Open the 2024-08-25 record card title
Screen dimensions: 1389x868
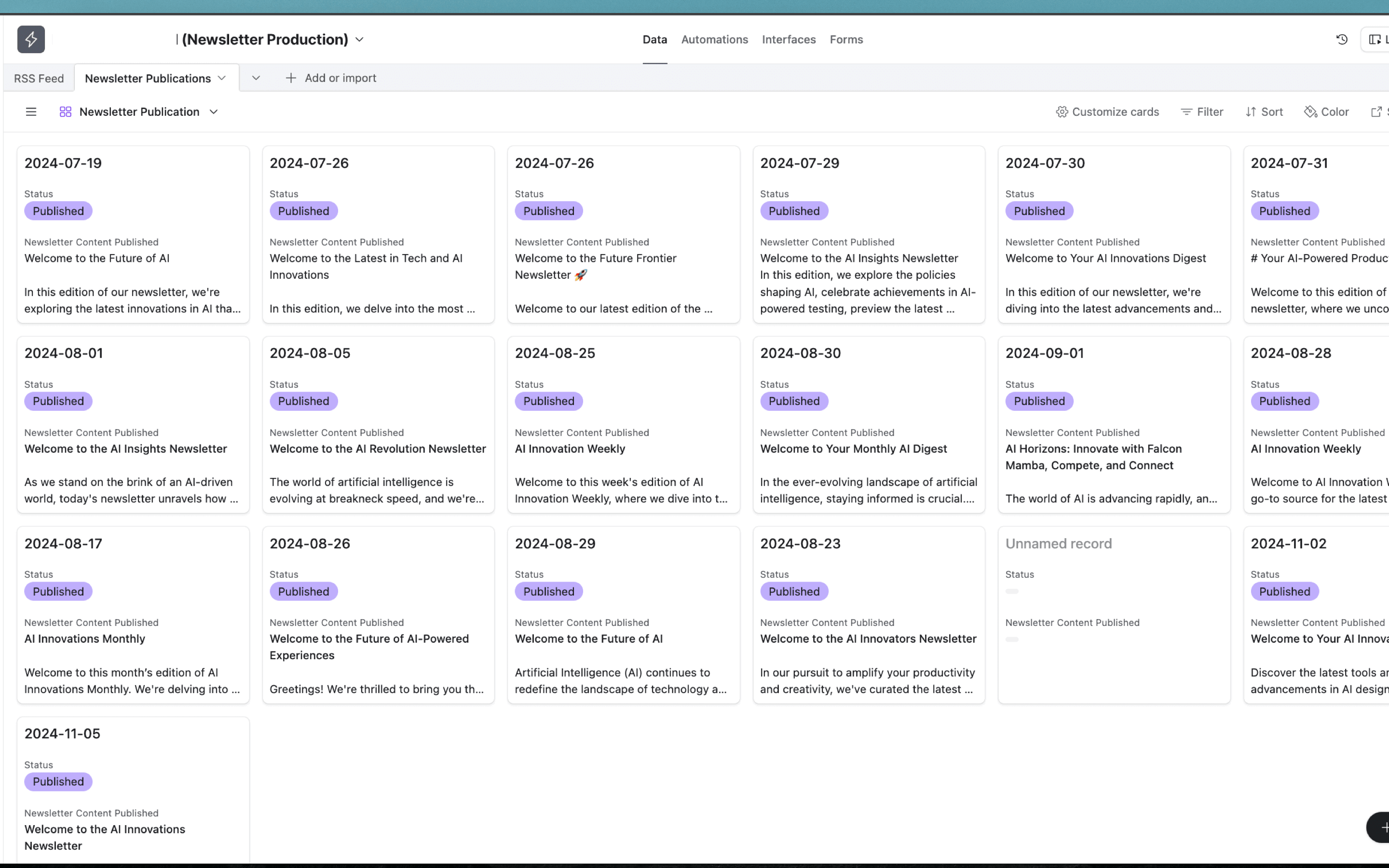coord(555,353)
